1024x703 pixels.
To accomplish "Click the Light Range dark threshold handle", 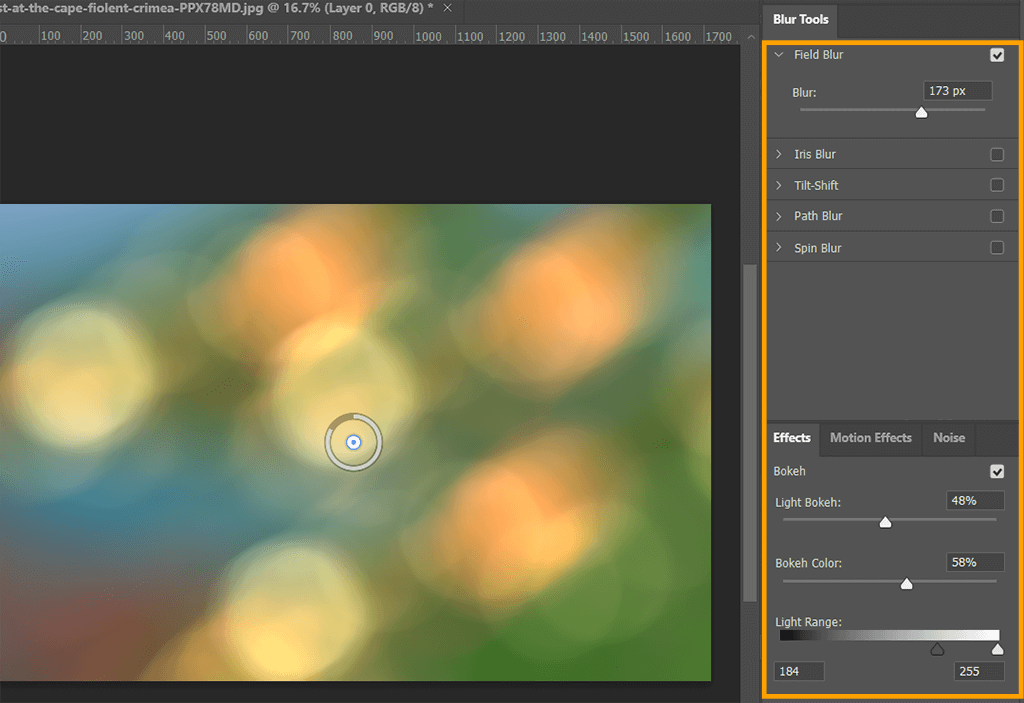I will [937, 649].
